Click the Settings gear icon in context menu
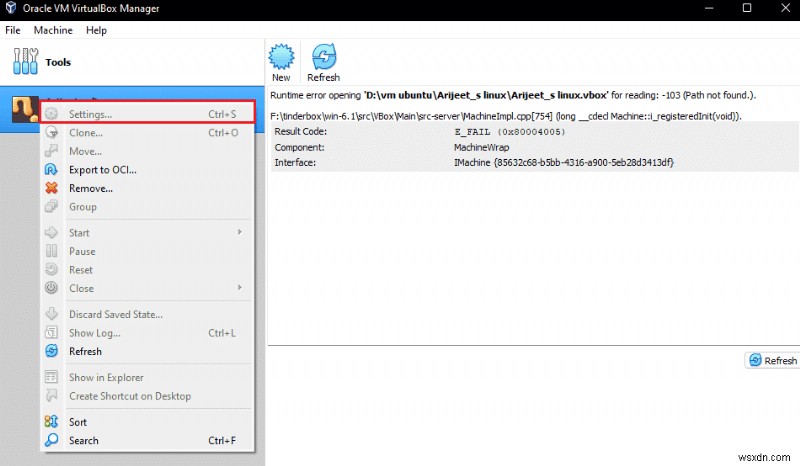The image size is (800, 466). click(x=51, y=114)
